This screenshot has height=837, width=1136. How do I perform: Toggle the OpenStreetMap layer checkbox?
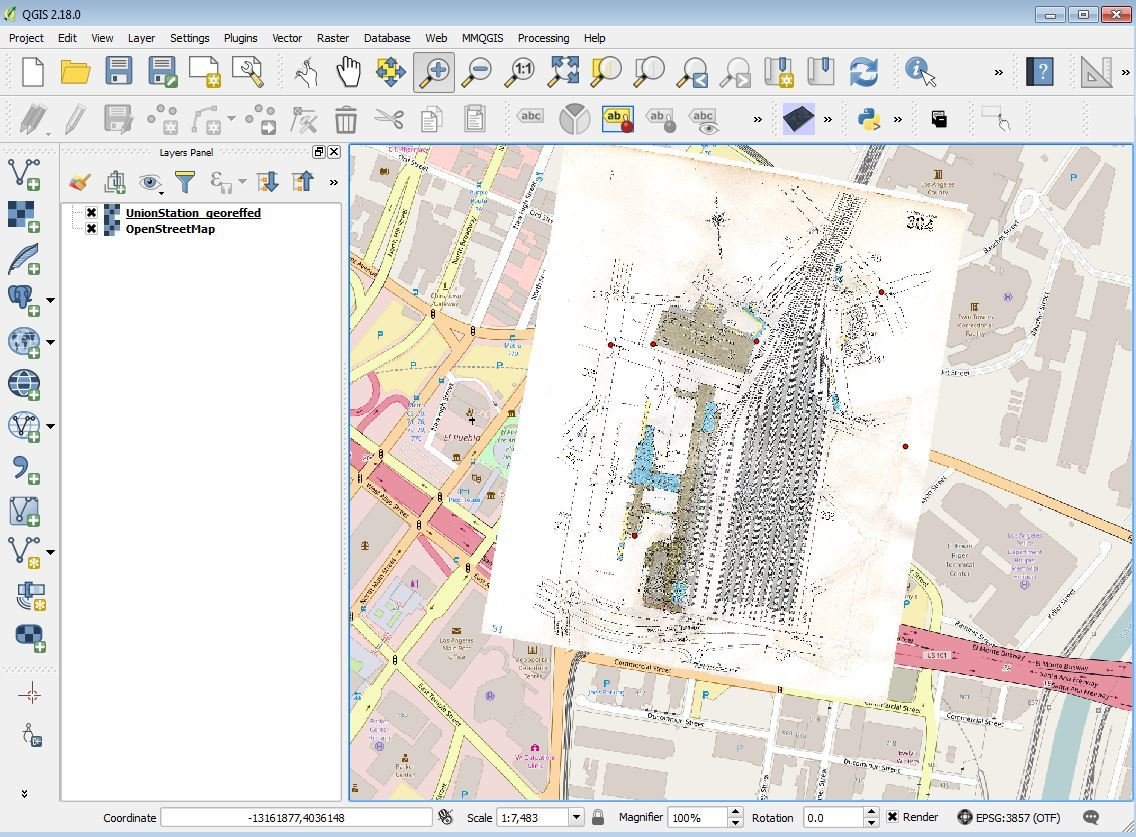(92, 229)
